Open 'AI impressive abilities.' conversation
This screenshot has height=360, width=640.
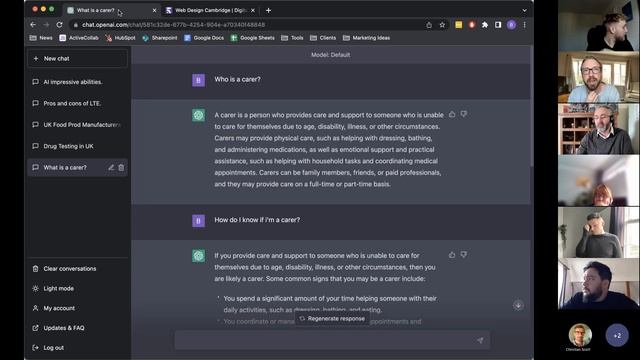click(78, 82)
